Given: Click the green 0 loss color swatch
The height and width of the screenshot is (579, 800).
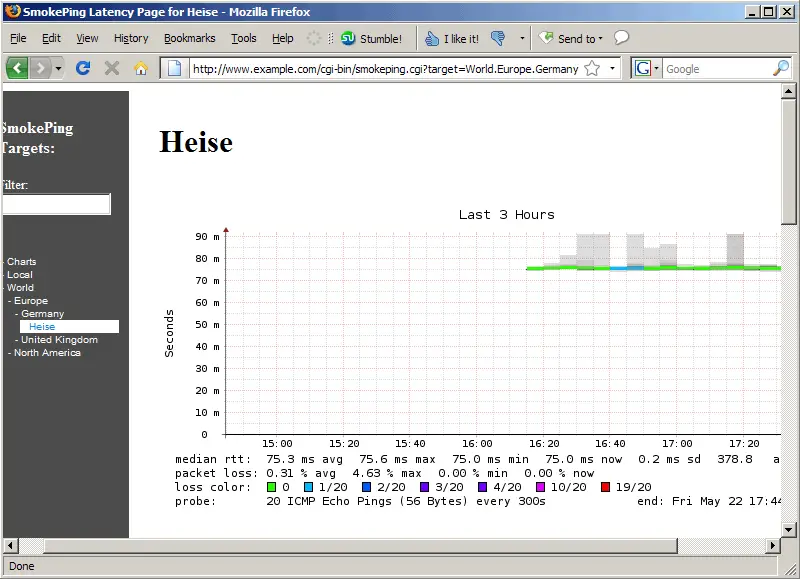Looking at the screenshot, I should tap(271, 487).
